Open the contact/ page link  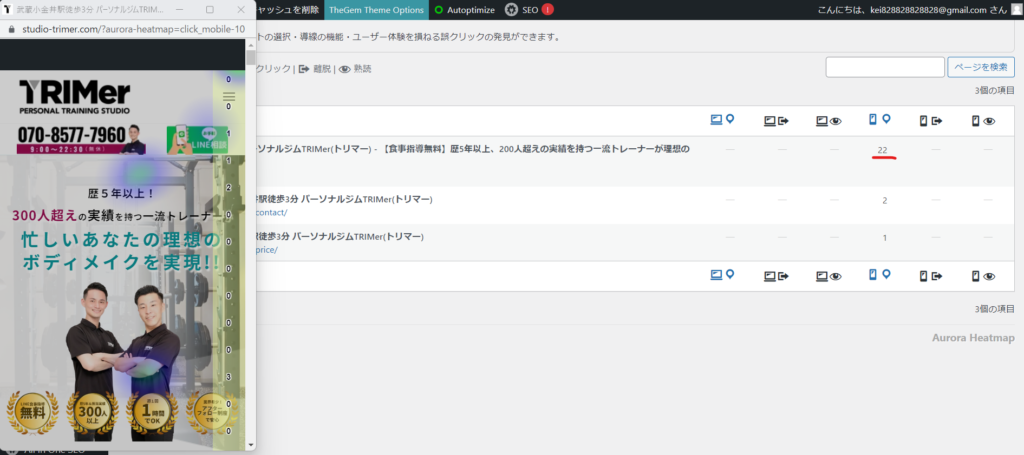pyautogui.click(x=271, y=212)
